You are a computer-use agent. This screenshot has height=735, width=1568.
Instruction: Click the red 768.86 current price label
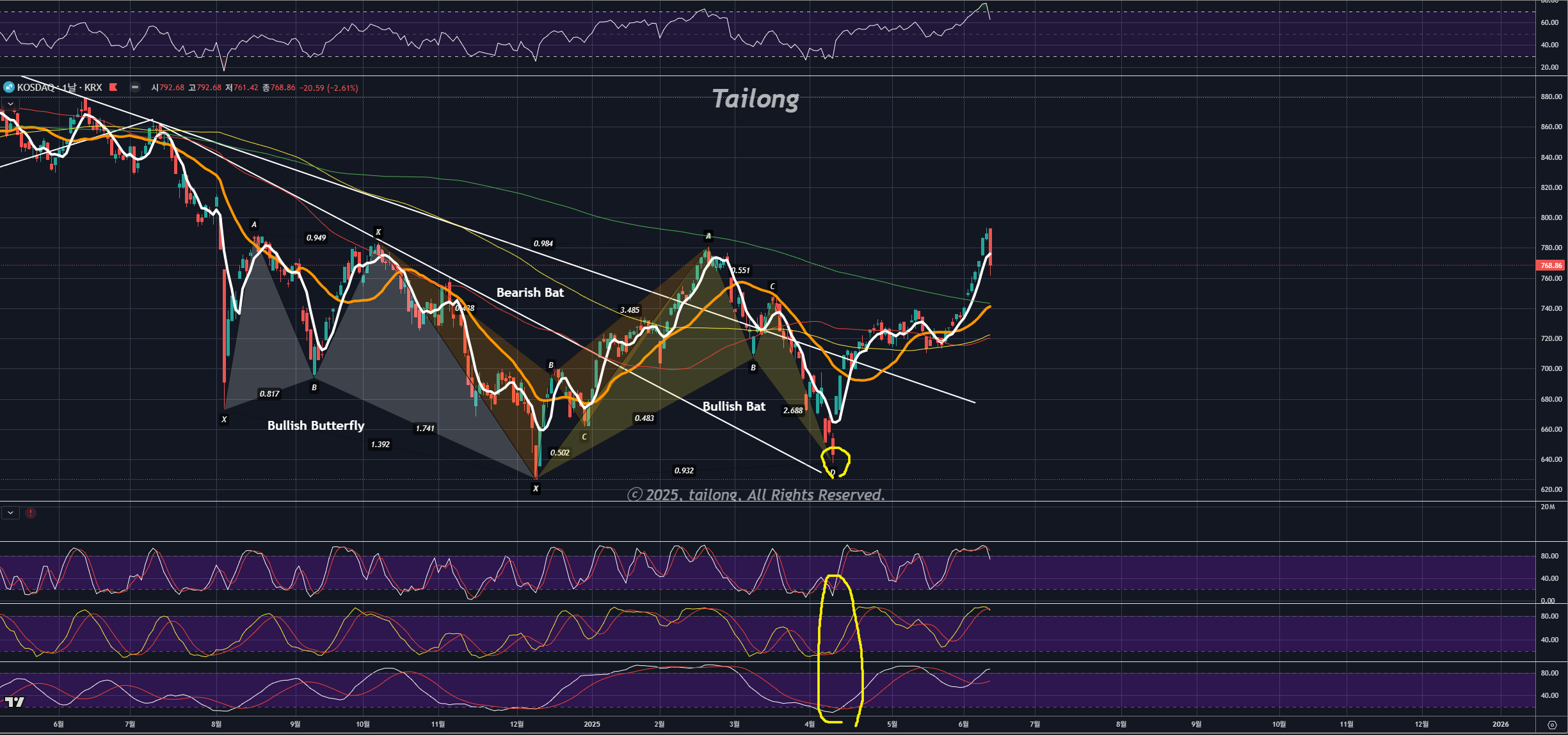pyautogui.click(x=1551, y=265)
